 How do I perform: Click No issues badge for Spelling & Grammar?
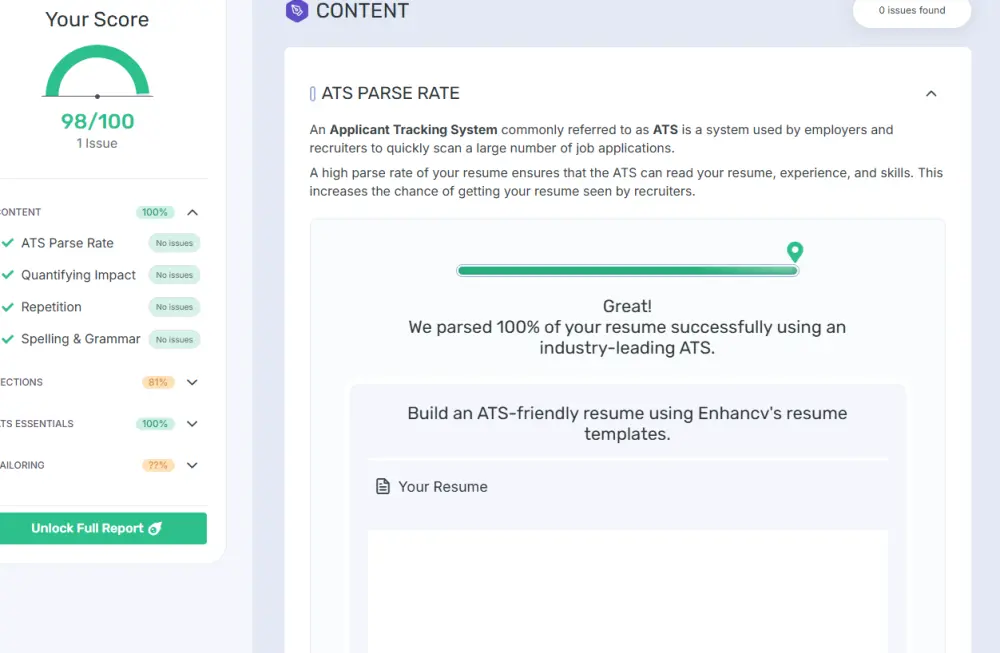(x=174, y=339)
